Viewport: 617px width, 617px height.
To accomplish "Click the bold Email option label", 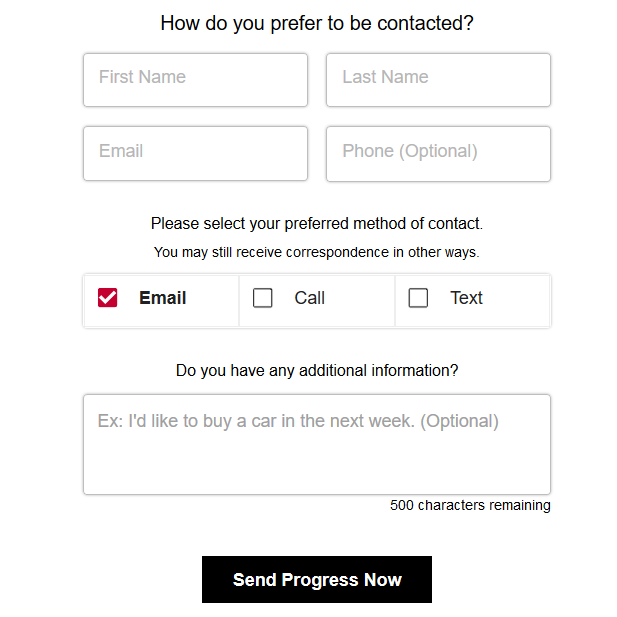I will point(163,298).
